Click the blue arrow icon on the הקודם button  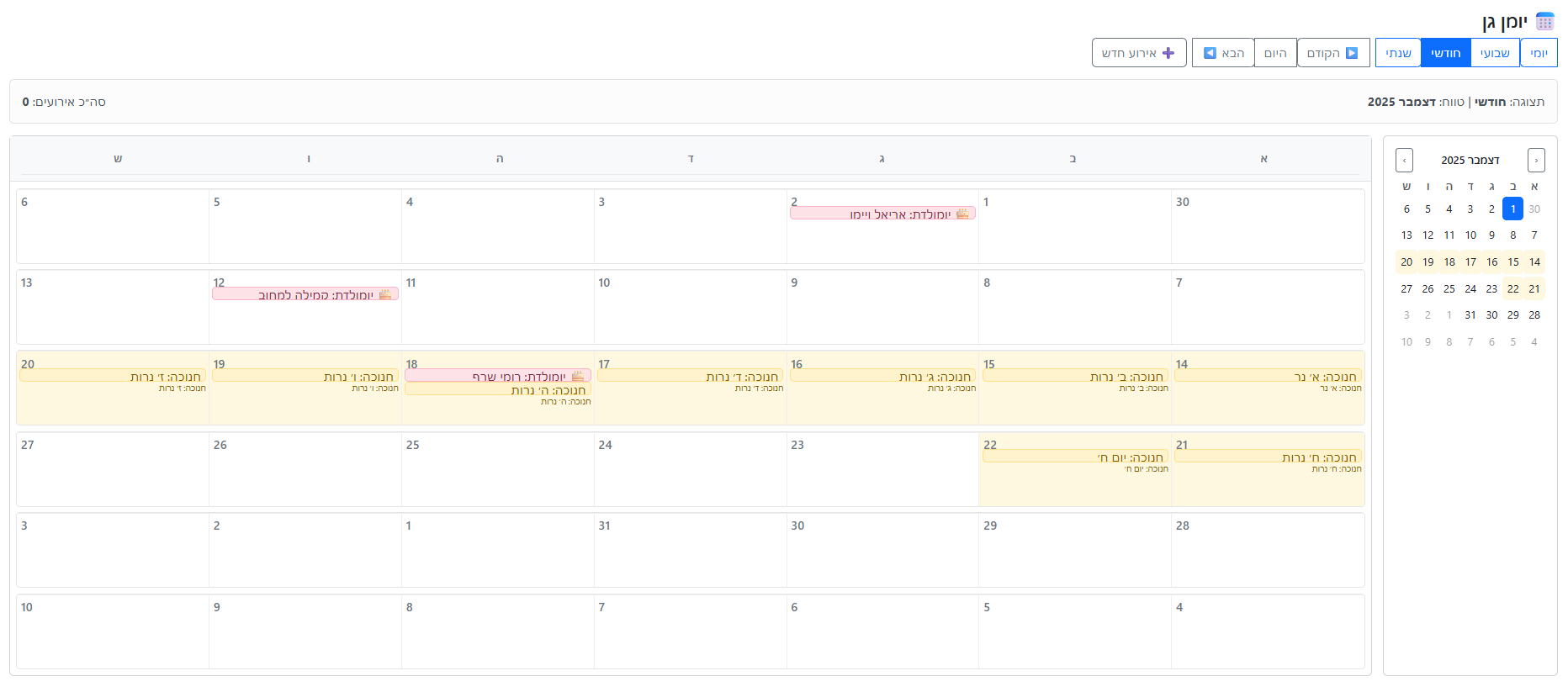(1352, 53)
